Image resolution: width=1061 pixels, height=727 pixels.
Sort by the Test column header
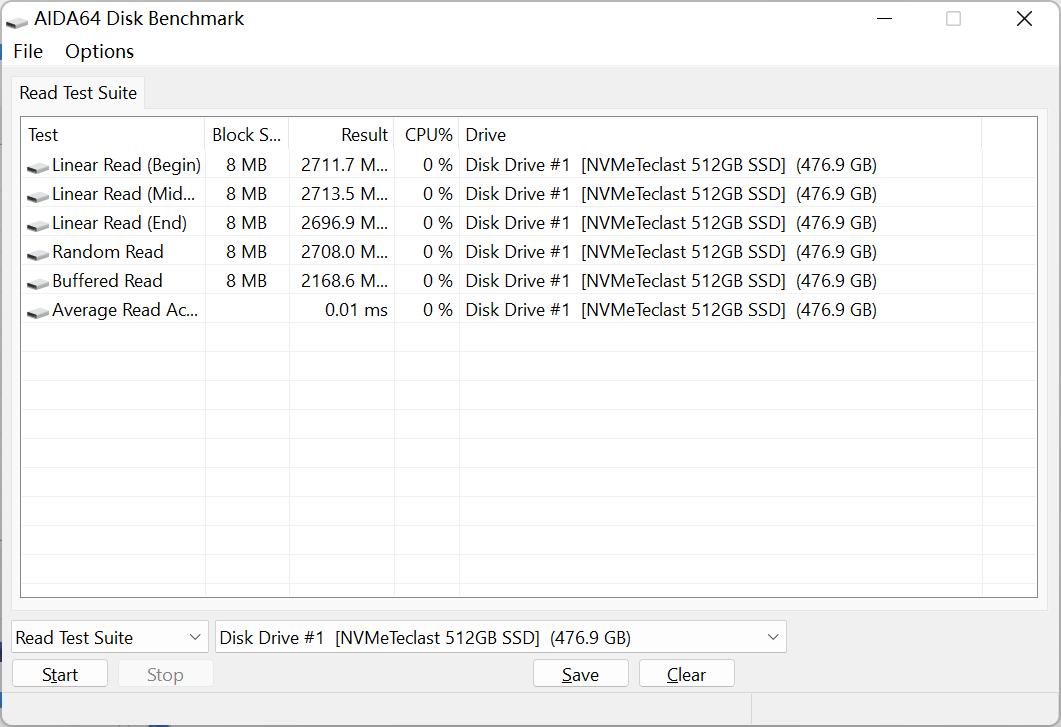[113, 135]
